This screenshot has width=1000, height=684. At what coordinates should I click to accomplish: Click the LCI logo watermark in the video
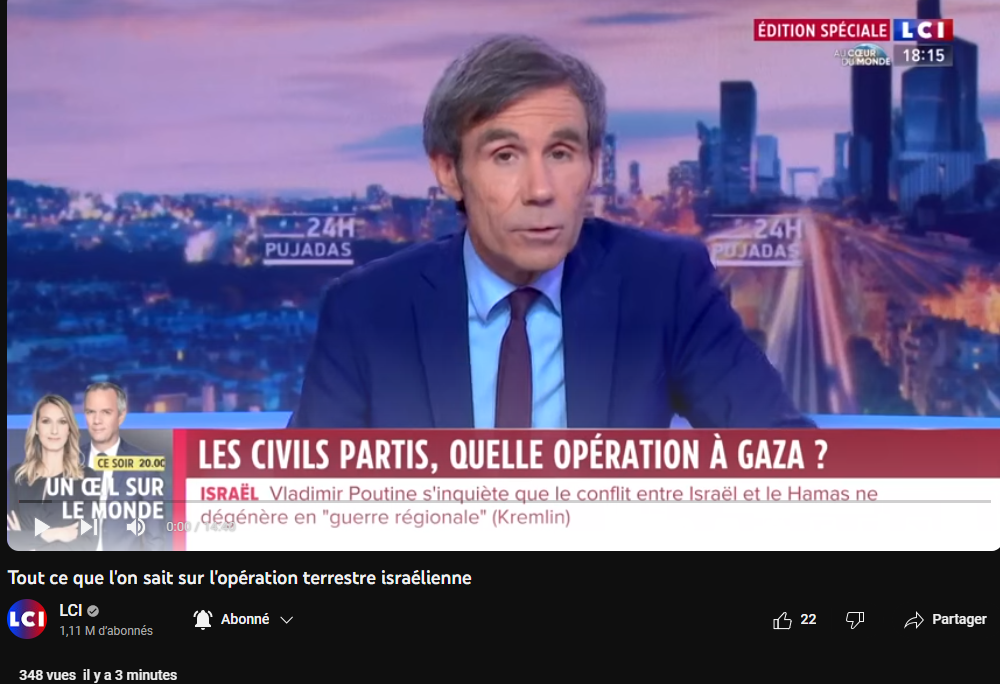click(x=923, y=30)
